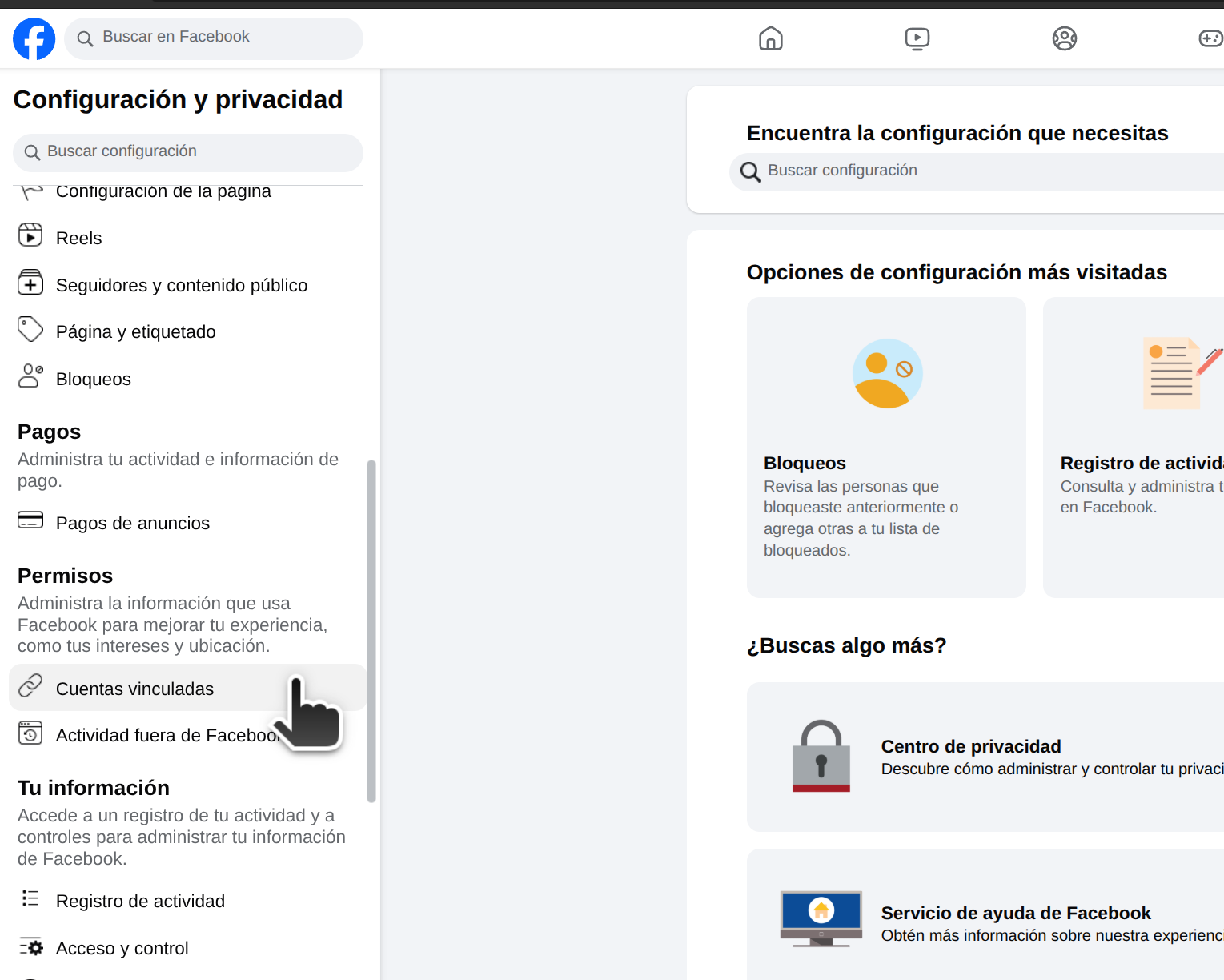This screenshot has height=980, width=1224.
Task: Click the magnifier in Buscar en Facebook
Action: click(85, 38)
